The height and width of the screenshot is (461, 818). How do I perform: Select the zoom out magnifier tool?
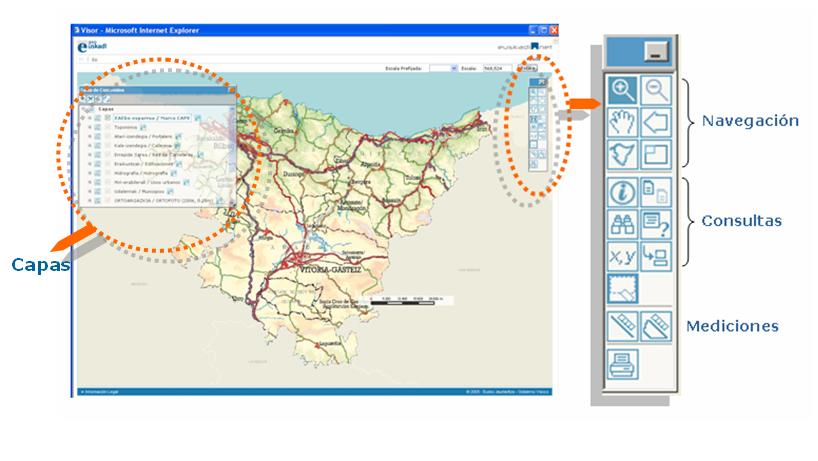[x=655, y=90]
